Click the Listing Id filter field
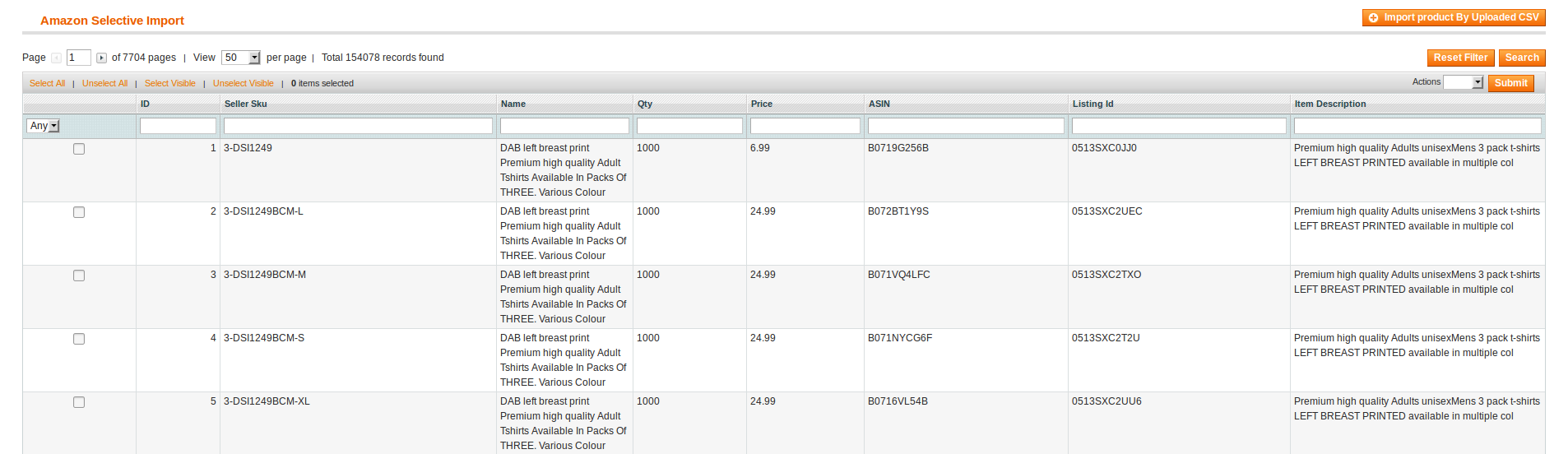 [x=1179, y=126]
